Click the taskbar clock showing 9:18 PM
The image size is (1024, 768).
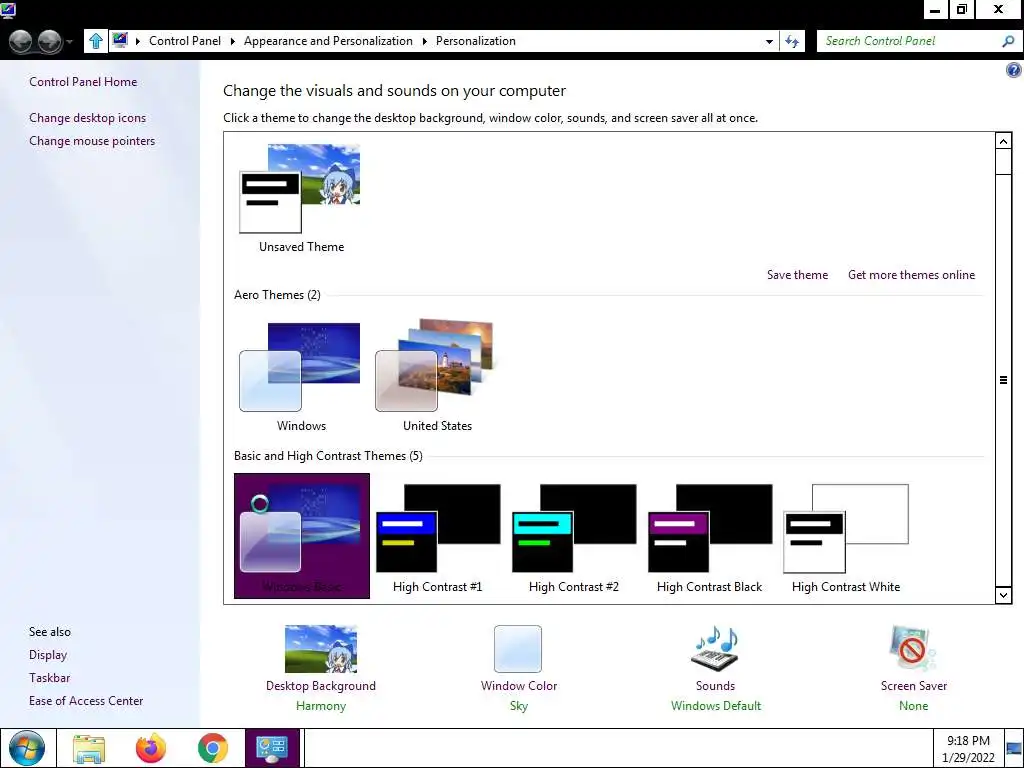968,749
